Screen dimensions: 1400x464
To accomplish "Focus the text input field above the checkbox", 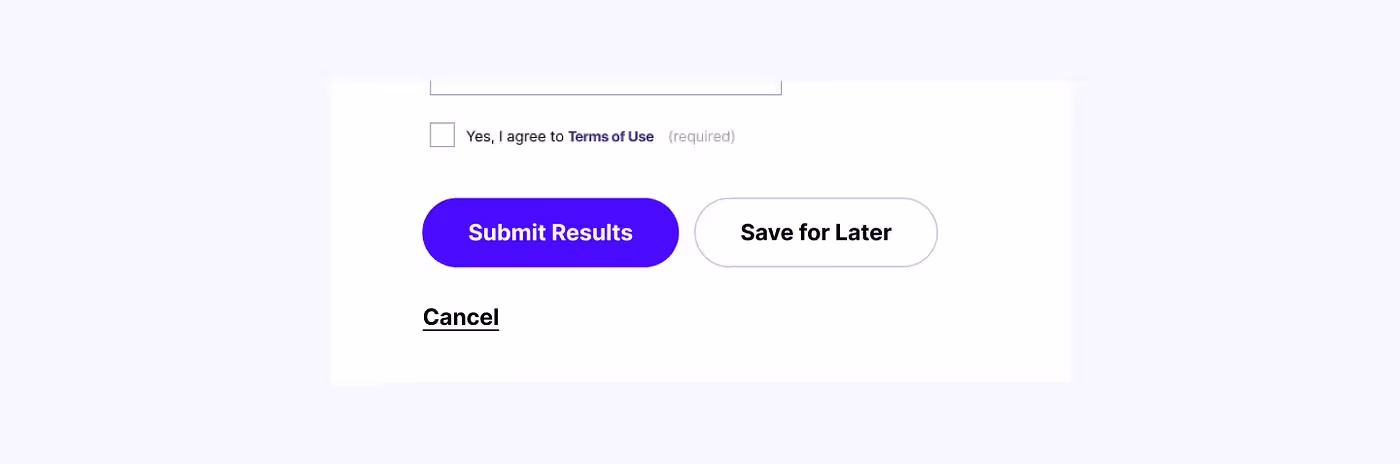I will (605, 86).
